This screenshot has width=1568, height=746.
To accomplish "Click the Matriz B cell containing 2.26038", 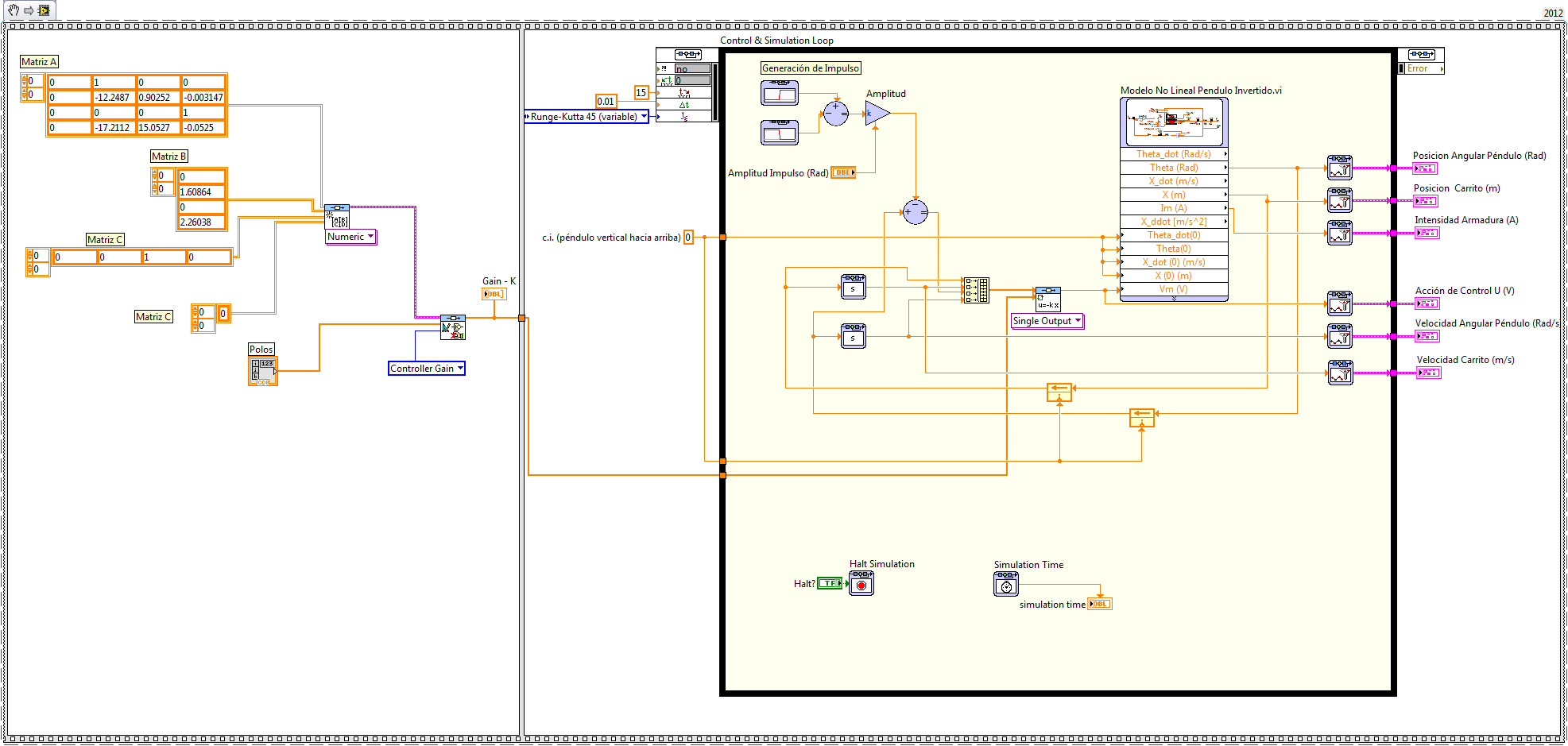I will pos(202,222).
